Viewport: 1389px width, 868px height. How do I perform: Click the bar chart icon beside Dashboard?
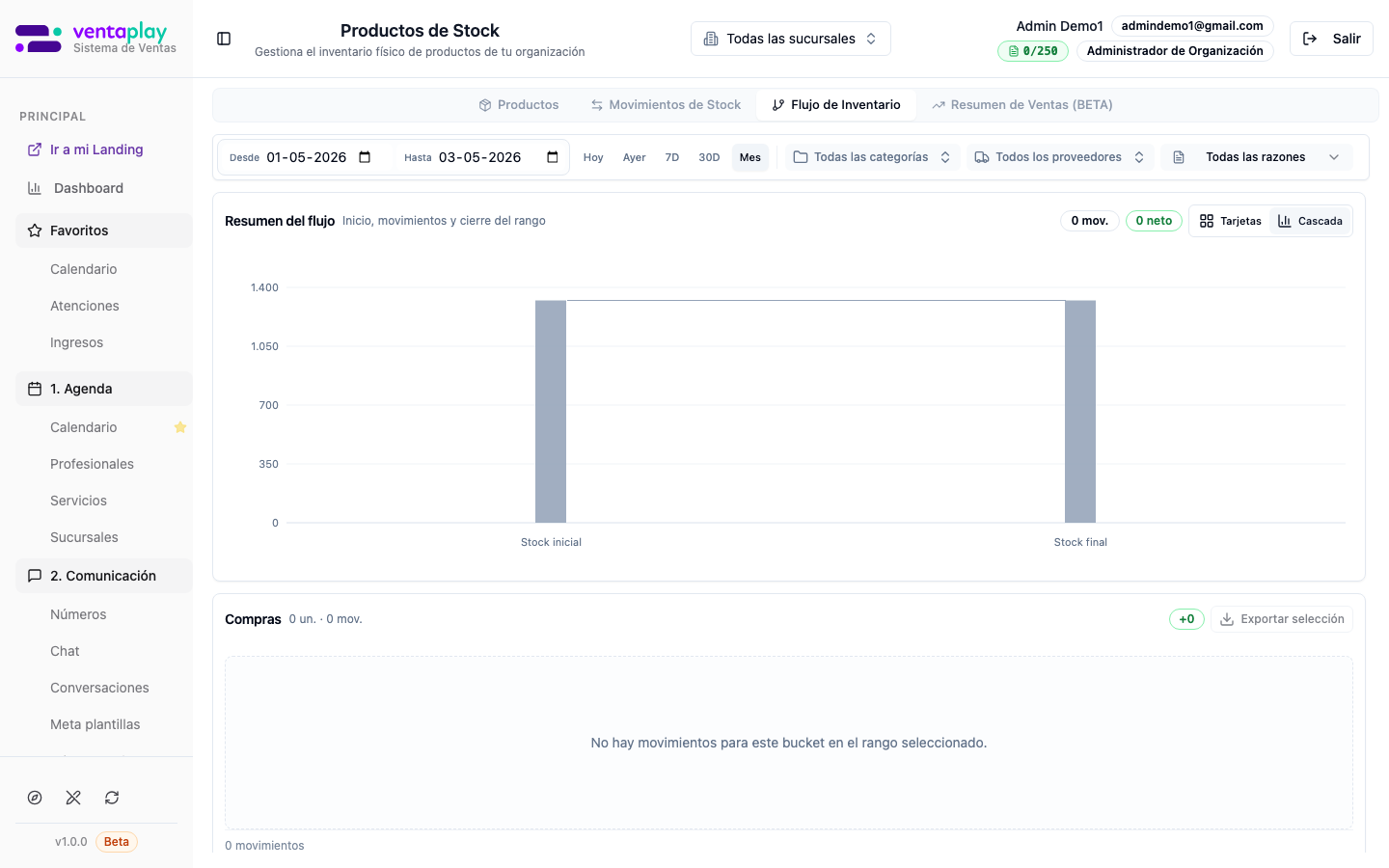coord(35,188)
